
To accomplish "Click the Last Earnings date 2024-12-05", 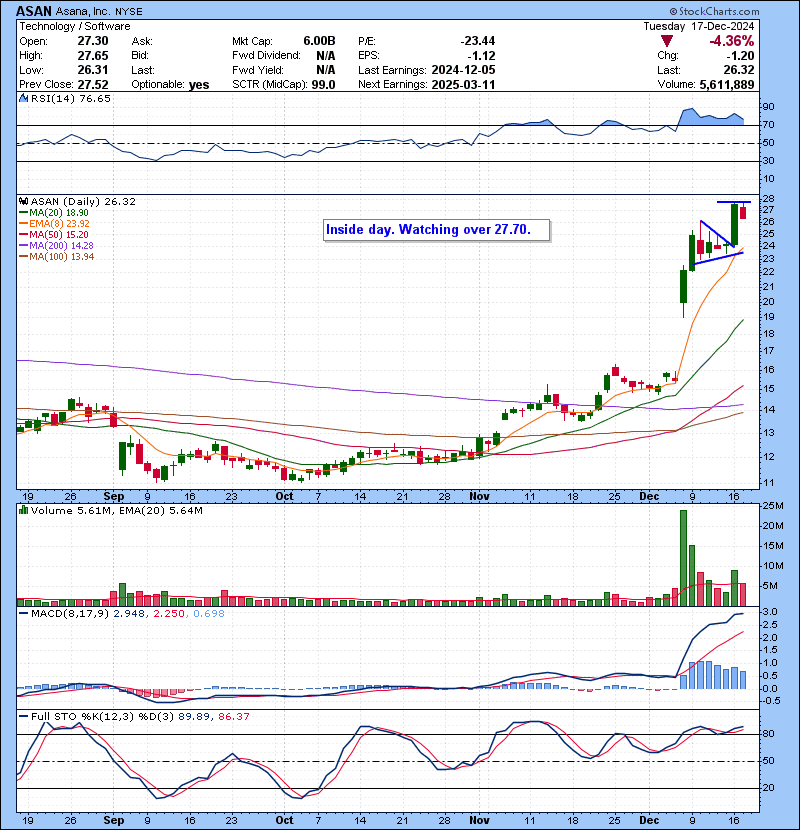I will pos(463,70).
